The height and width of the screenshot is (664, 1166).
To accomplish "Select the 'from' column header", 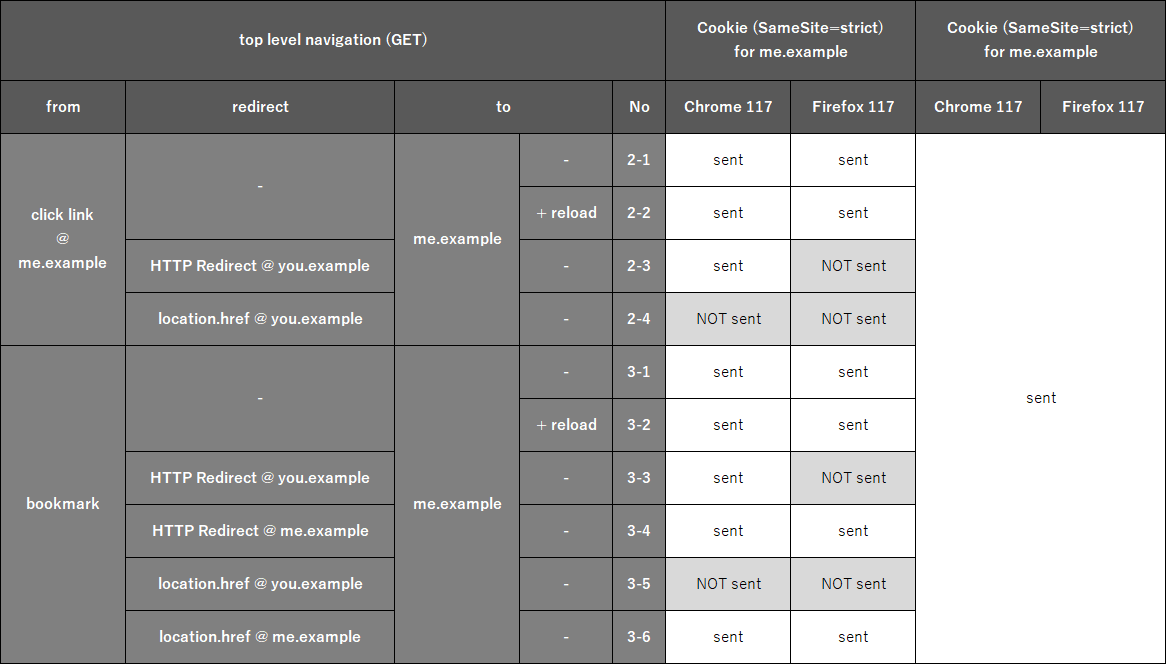I will pos(63,107).
